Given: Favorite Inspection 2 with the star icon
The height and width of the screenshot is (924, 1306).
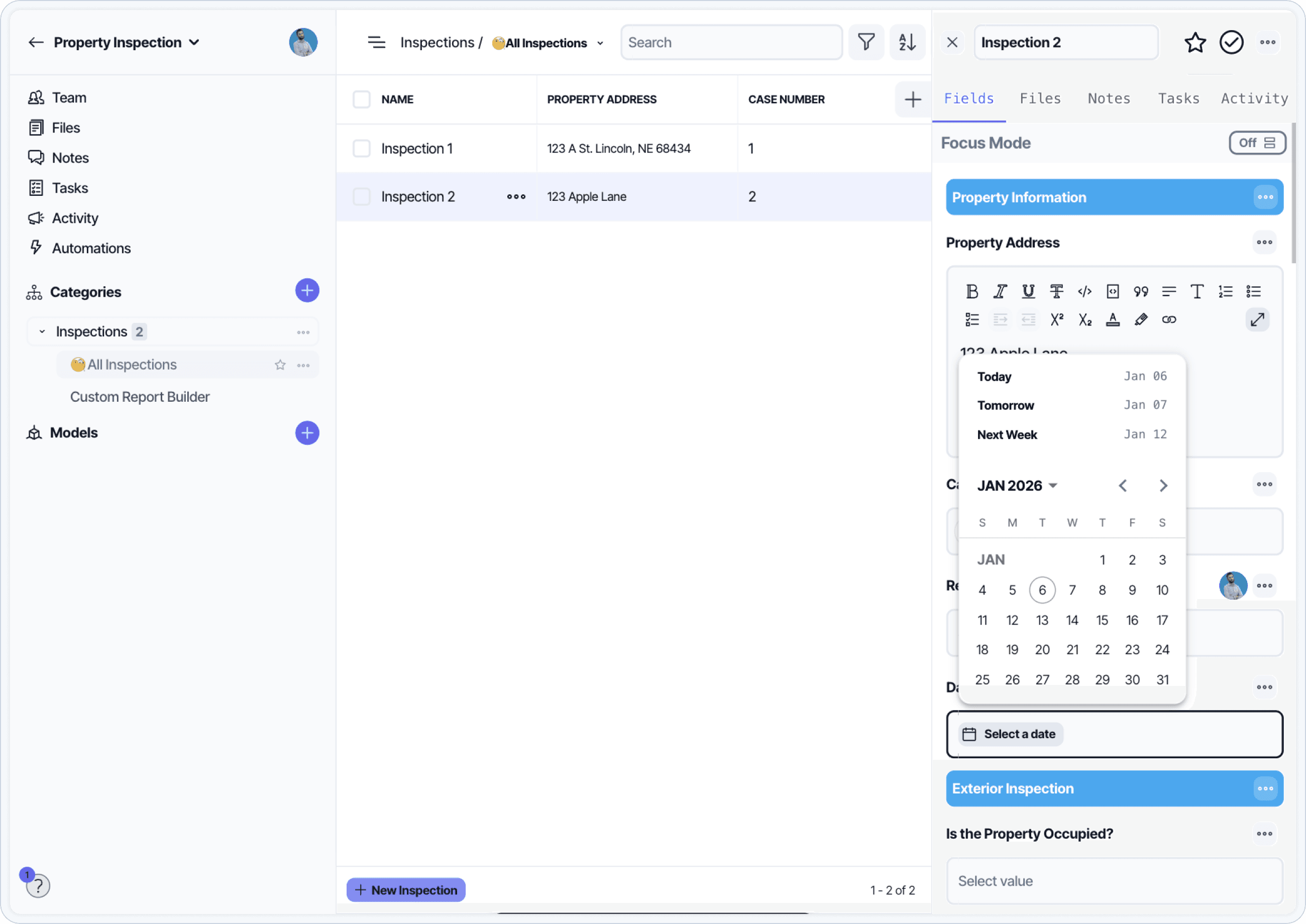Looking at the screenshot, I should (x=1194, y=42).
